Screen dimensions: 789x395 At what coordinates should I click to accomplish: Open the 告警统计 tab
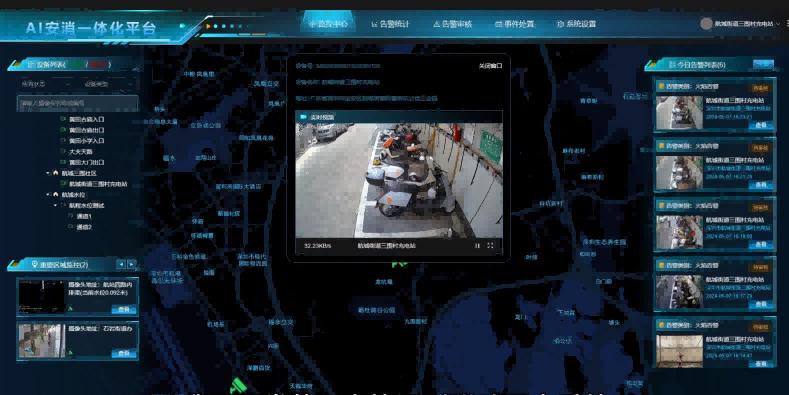pyautogui.click(x=390, y=24)
